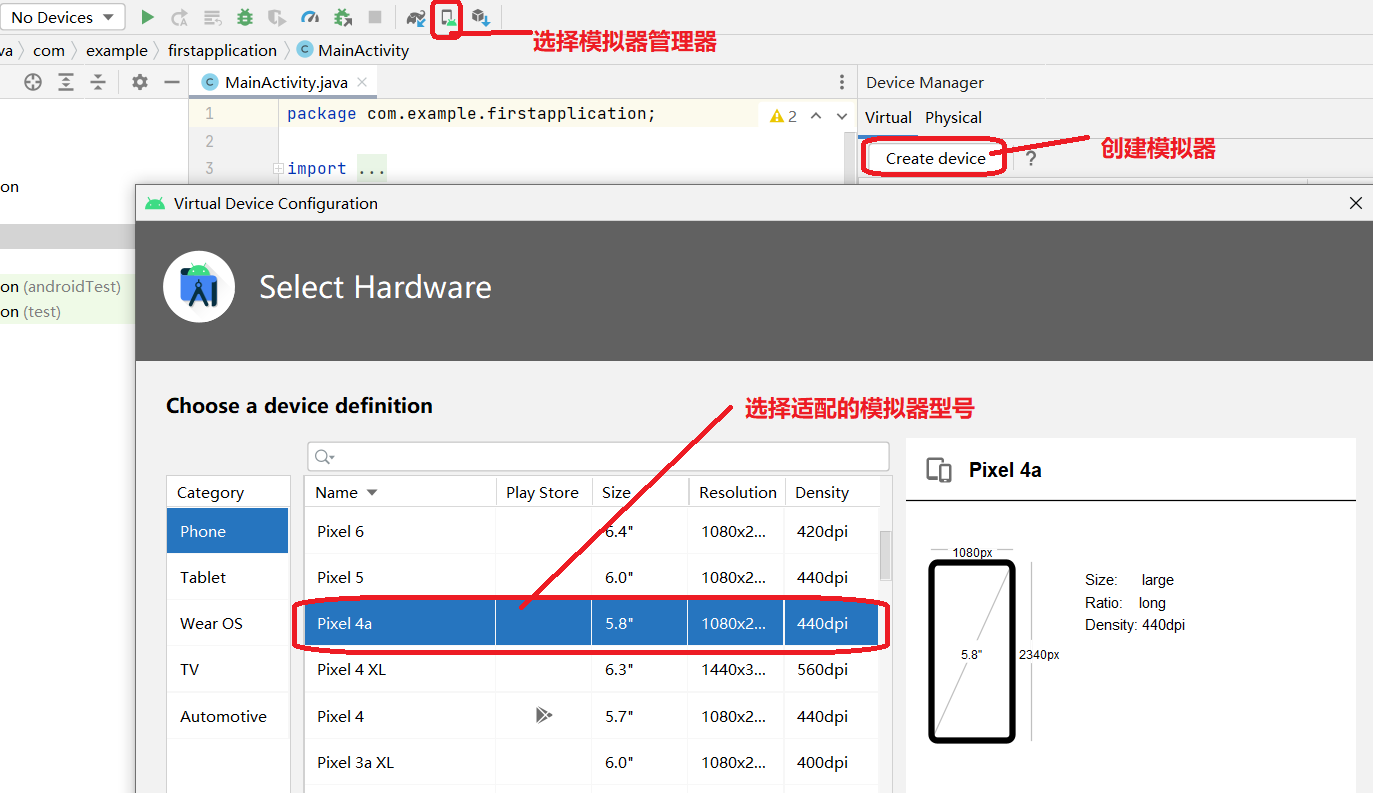Click the device search input field
This screenshot has height=793, width=1373.
(x=598, y=457)
